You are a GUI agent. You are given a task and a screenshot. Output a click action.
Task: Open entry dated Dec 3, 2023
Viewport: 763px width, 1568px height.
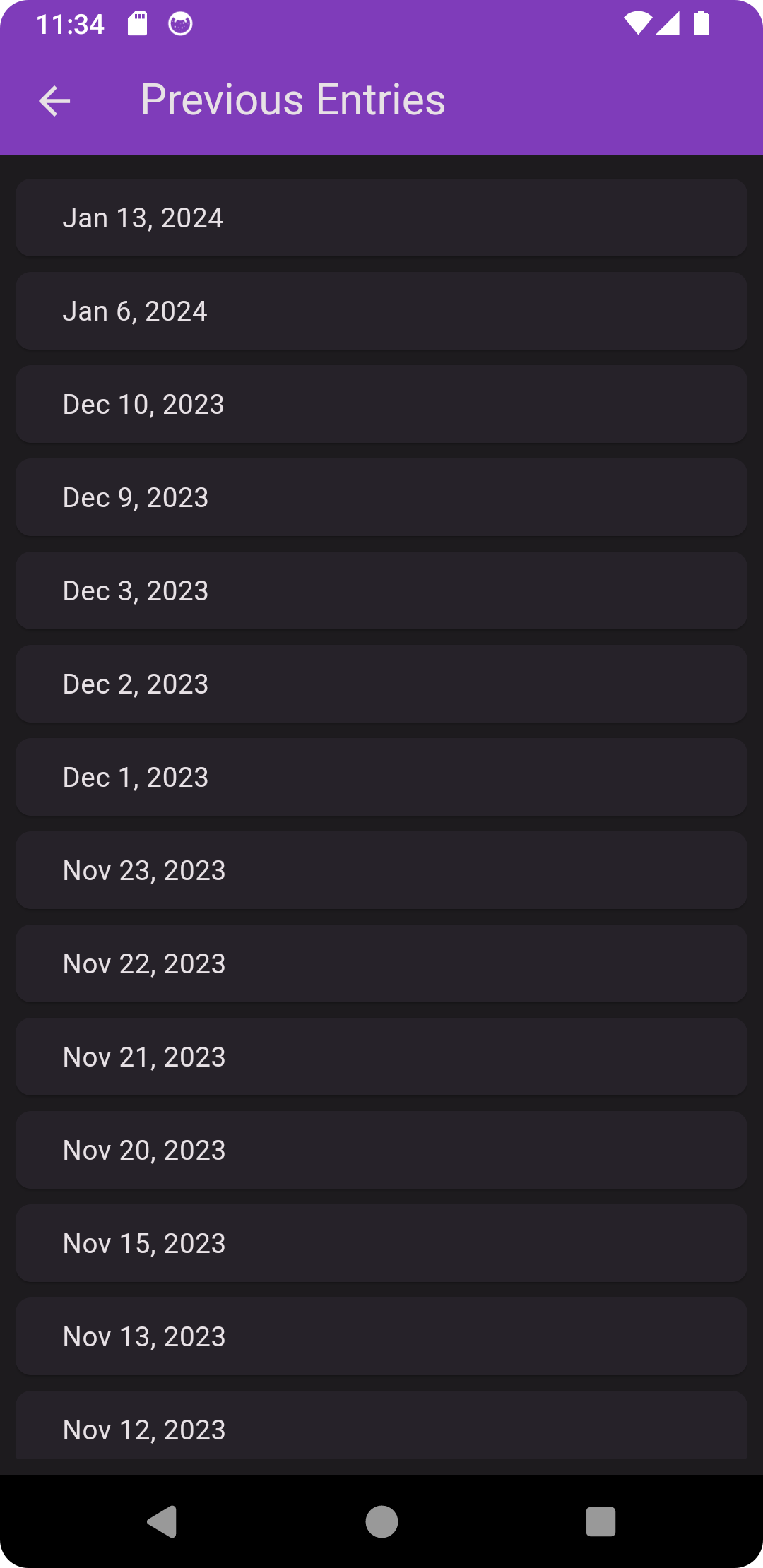tap(381, 590)
